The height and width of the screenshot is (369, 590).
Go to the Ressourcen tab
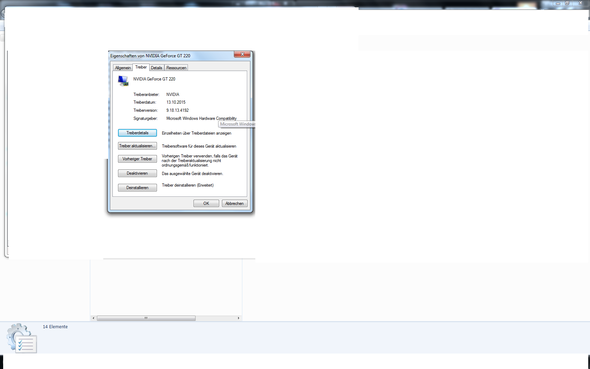176,68
